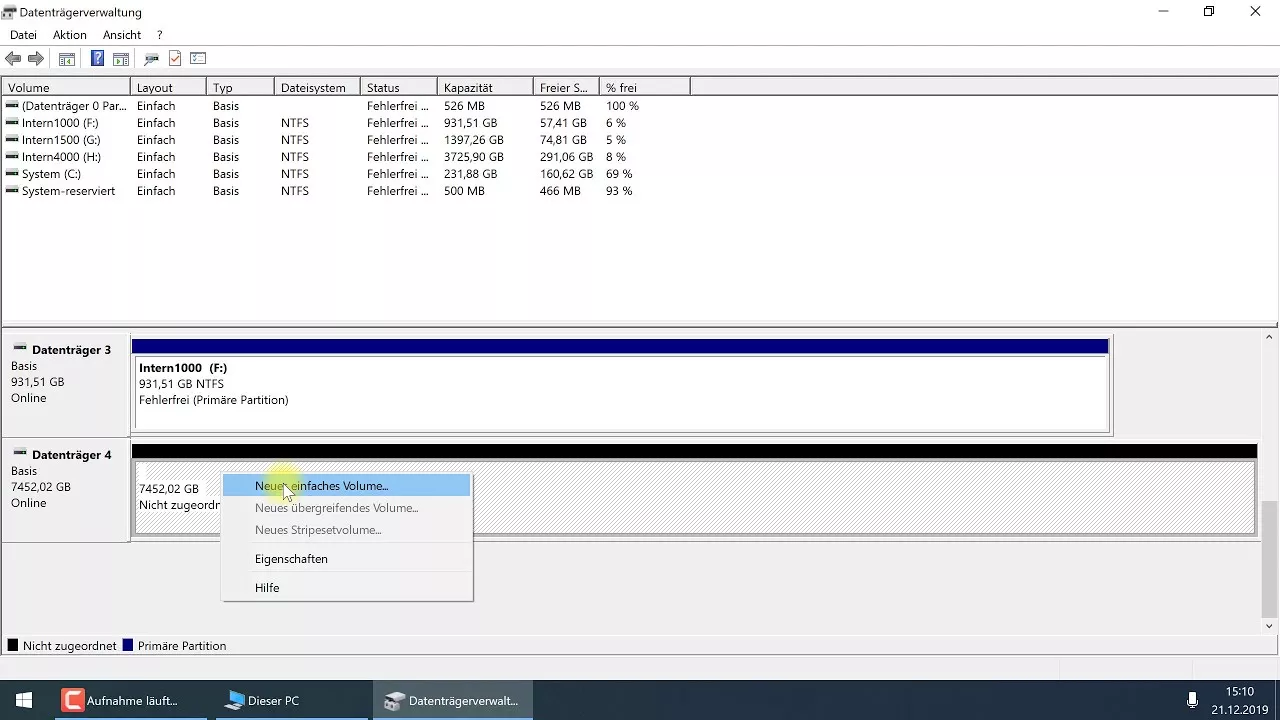This screenshot has width=1280, height=720.
Task: Open Help via the question mark icon
Action: tap(97, 58)
